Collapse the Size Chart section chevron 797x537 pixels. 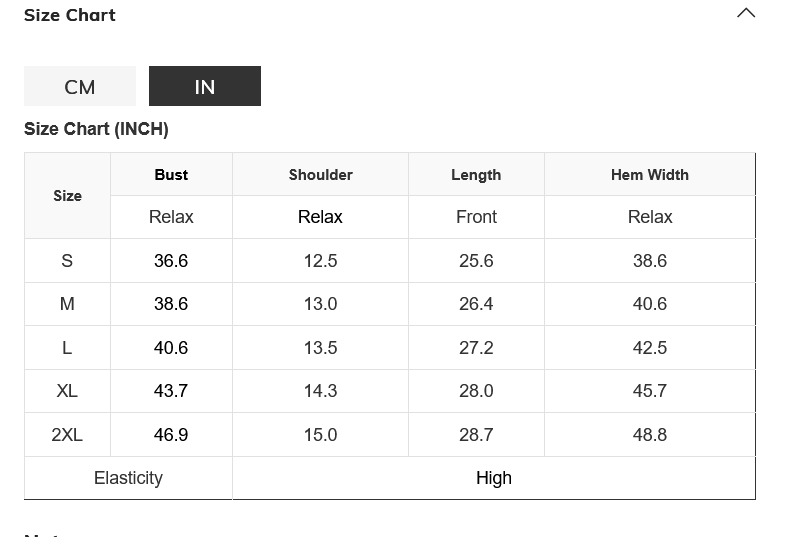746,14
